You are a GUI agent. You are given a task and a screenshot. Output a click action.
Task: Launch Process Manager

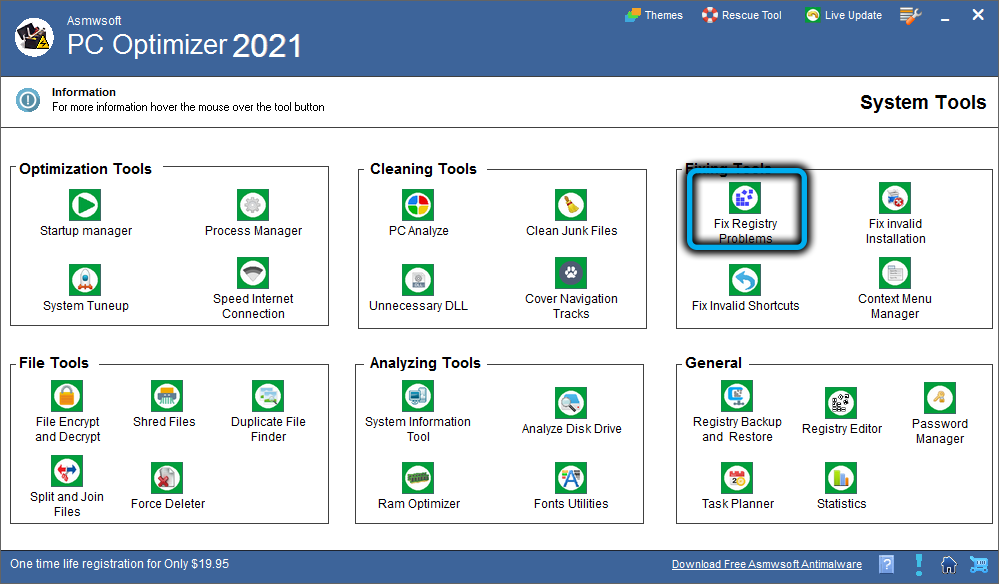(253, 205)
